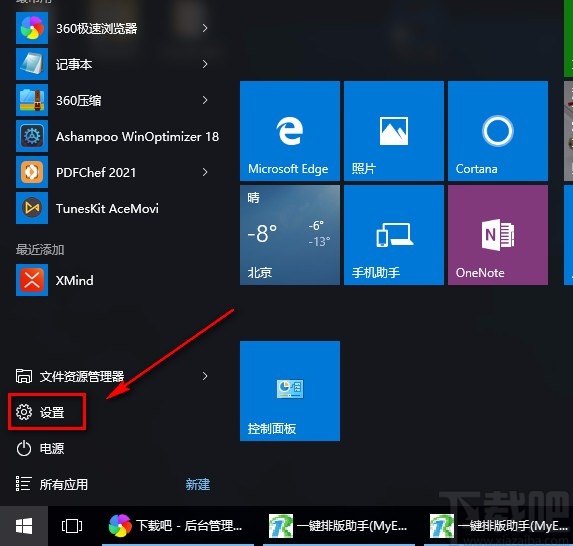Open the 360极速浏览器 app icon

[32, 28]
